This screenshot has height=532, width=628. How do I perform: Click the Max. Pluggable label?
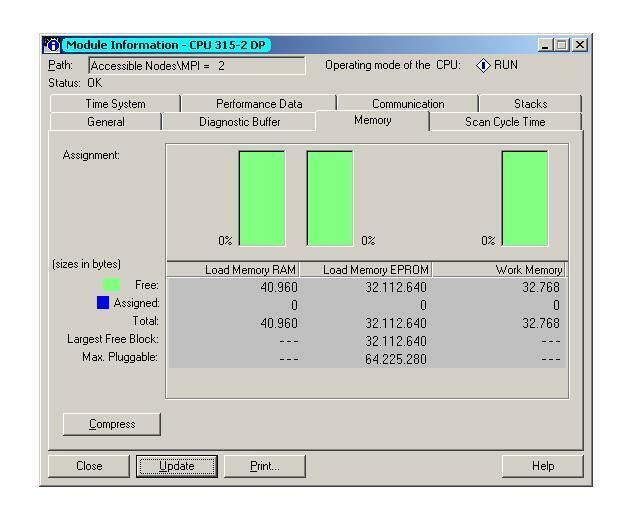coord(120,357)
